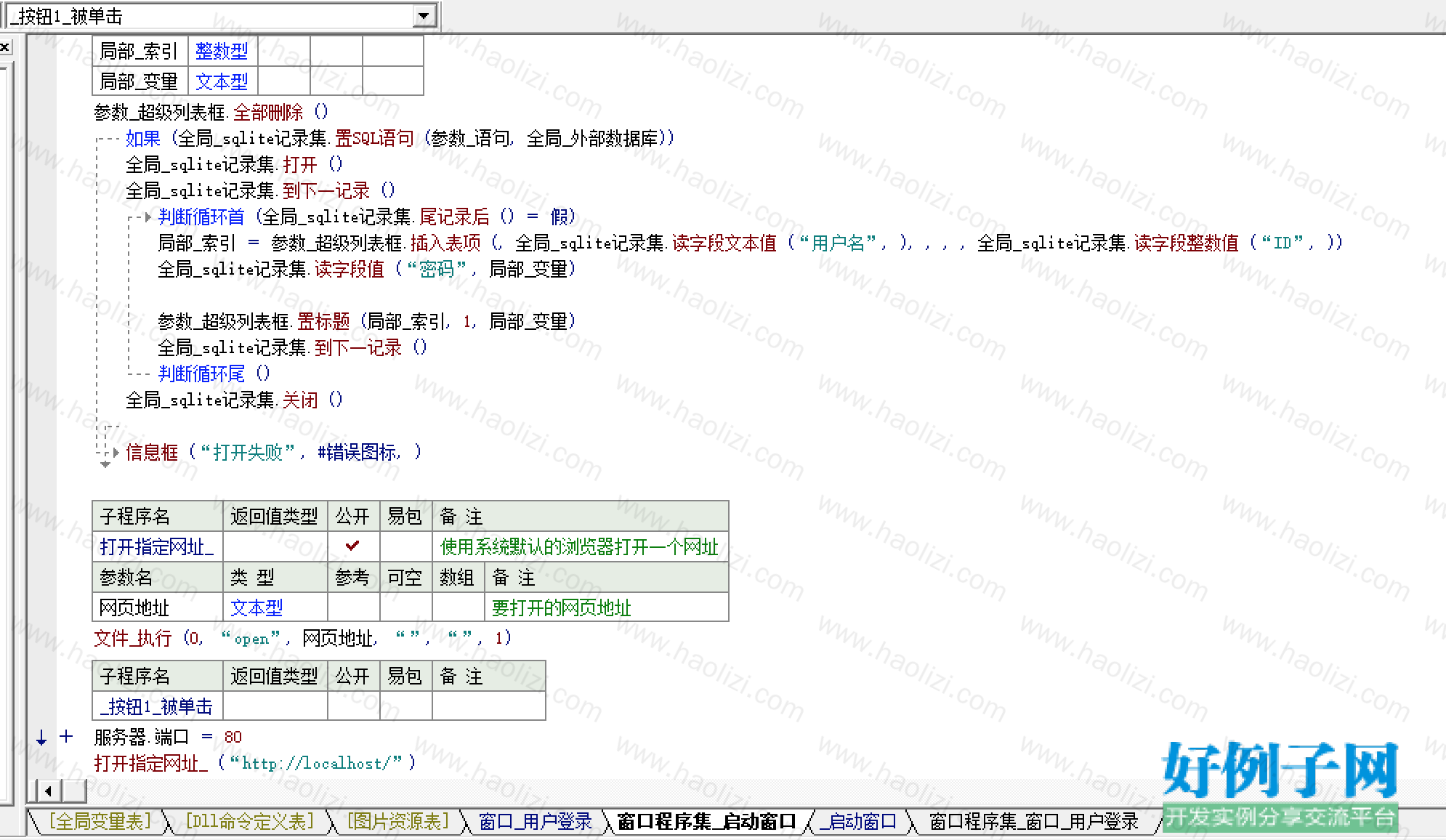Click the 信息框 ("打开失败") line
Image resolution: width=1446 pixels, height=840 pixels.
274,452
